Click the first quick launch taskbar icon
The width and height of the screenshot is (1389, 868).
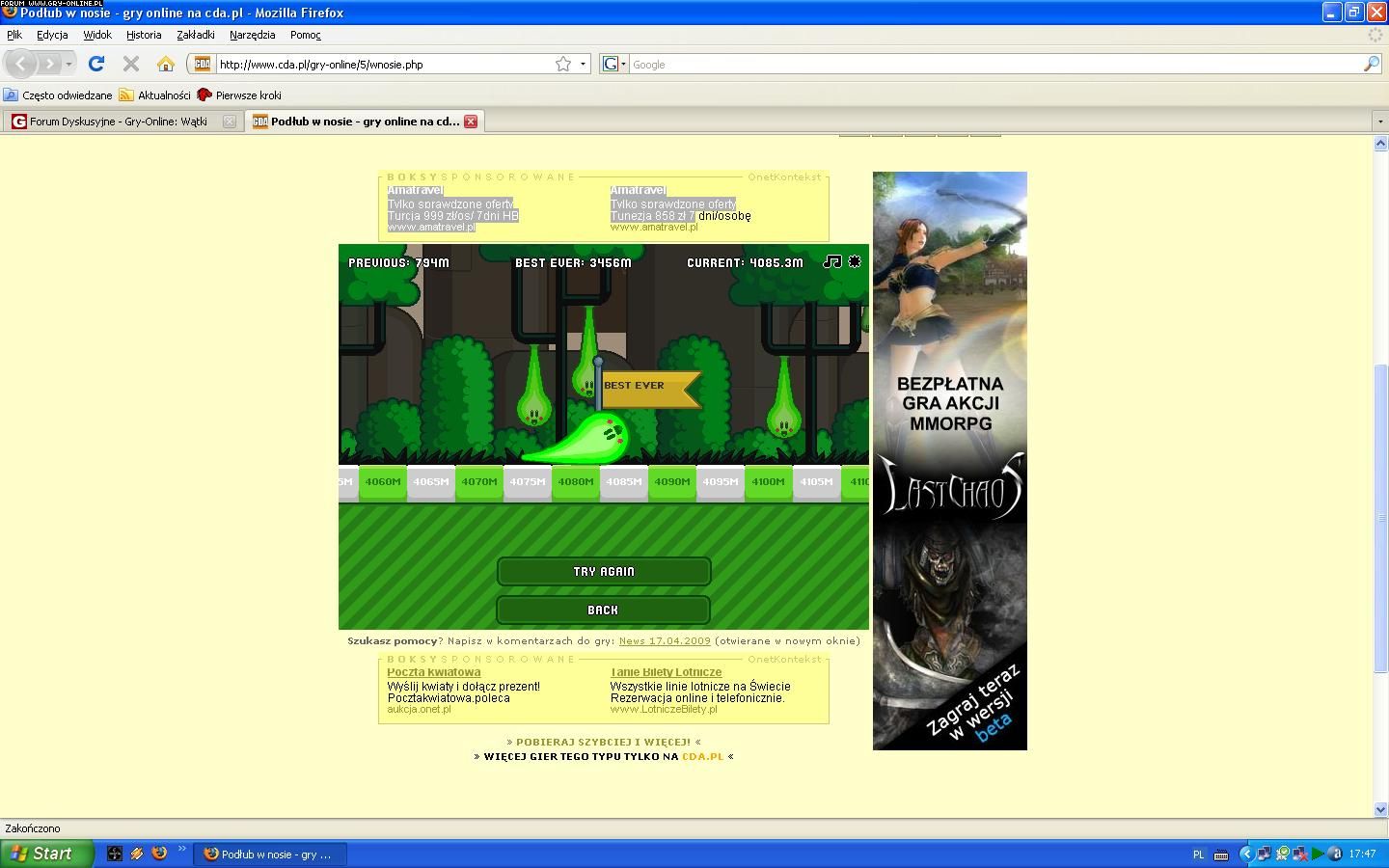click(x=114, y=854)
